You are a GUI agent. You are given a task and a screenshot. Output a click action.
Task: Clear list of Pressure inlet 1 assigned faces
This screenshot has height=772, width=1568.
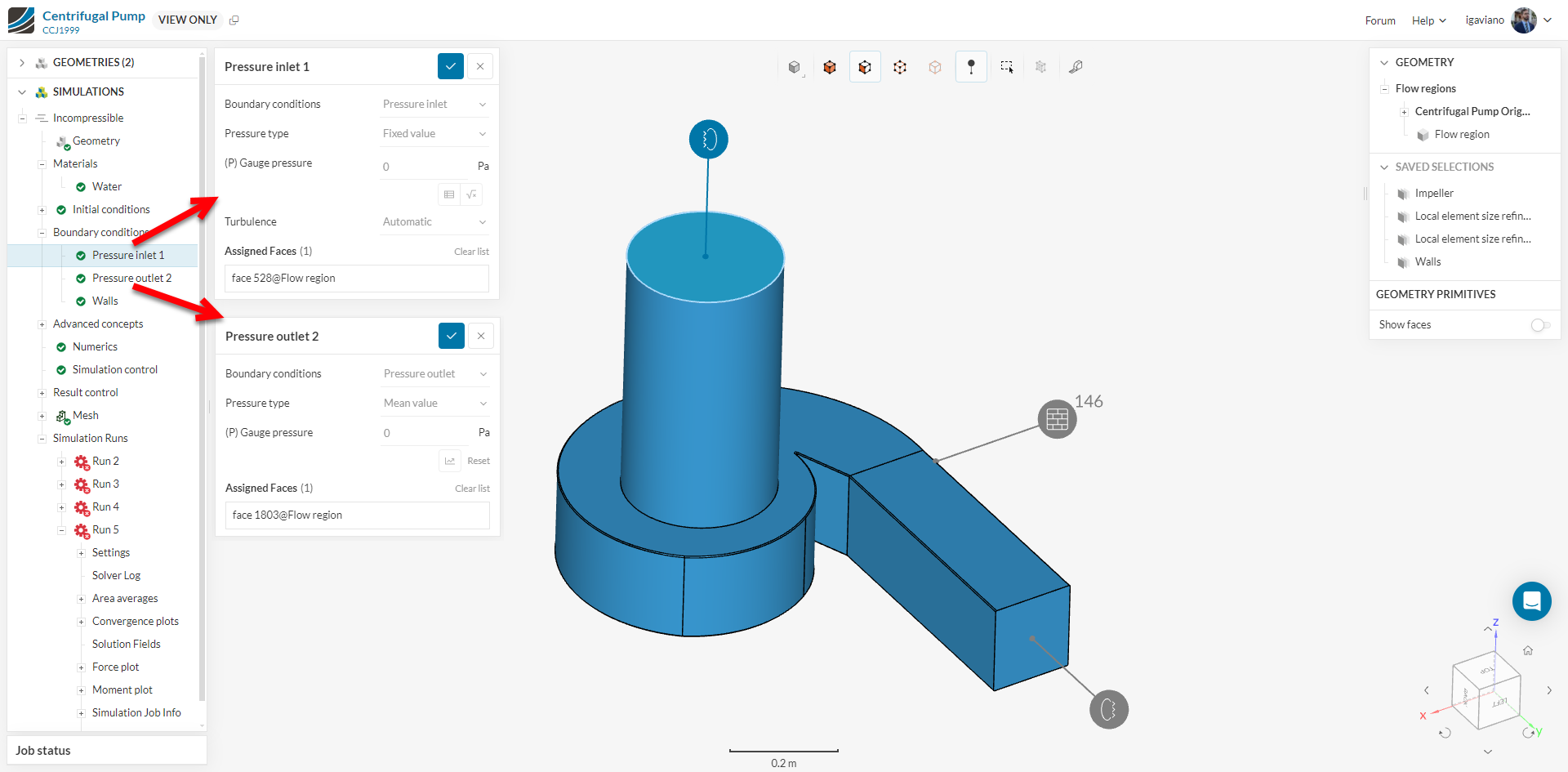pyautogui.click(x=471, y=252)
